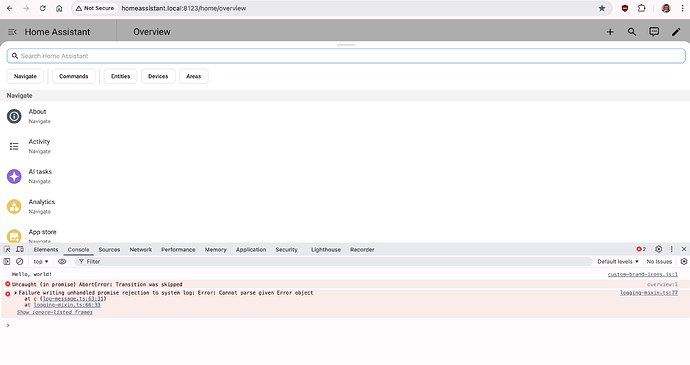Open console settings gear icon
The width and height of the screenshot is (690, 365).
[x=683, y=262]
